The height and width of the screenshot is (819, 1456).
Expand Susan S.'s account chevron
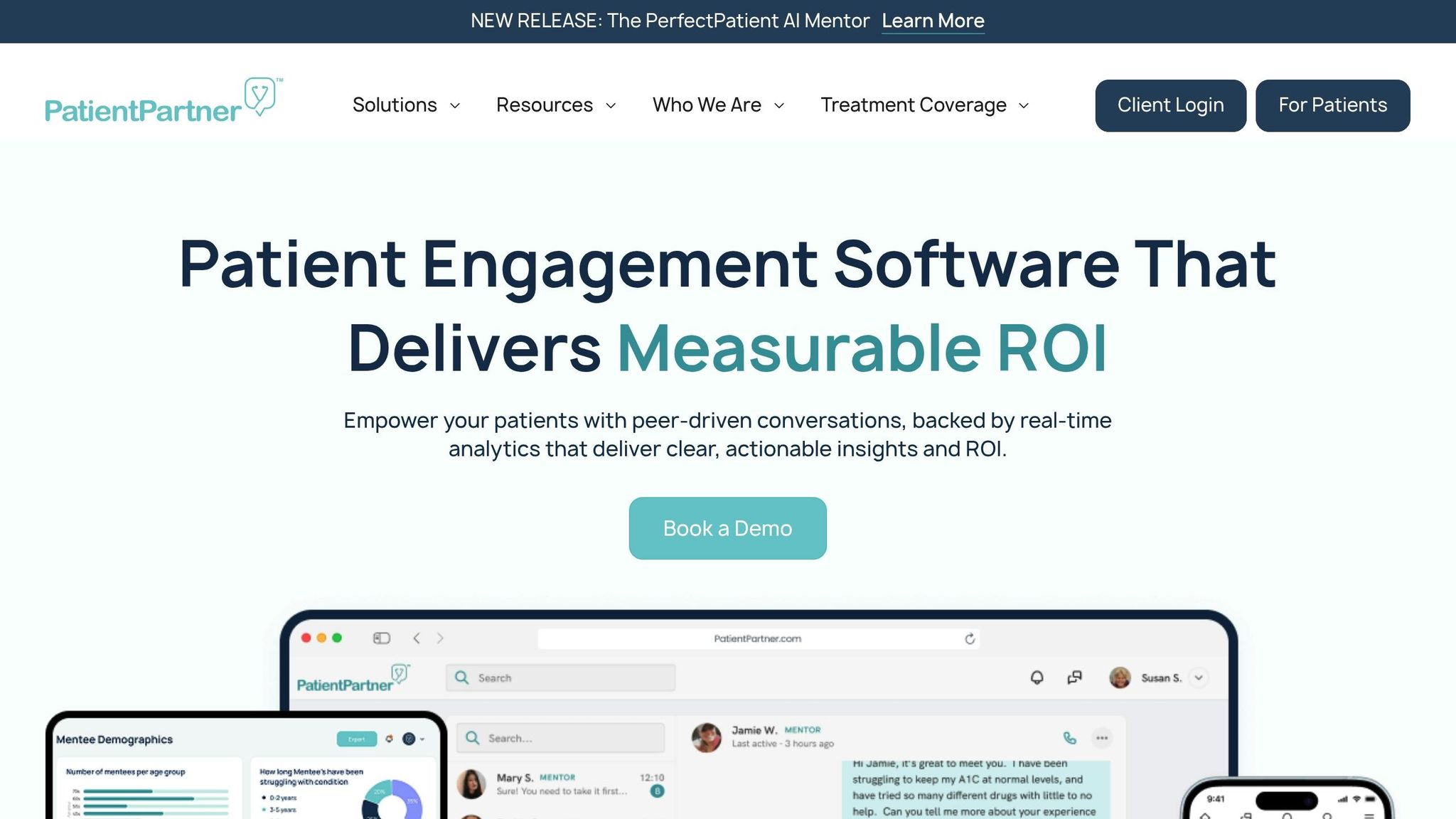1199,678
